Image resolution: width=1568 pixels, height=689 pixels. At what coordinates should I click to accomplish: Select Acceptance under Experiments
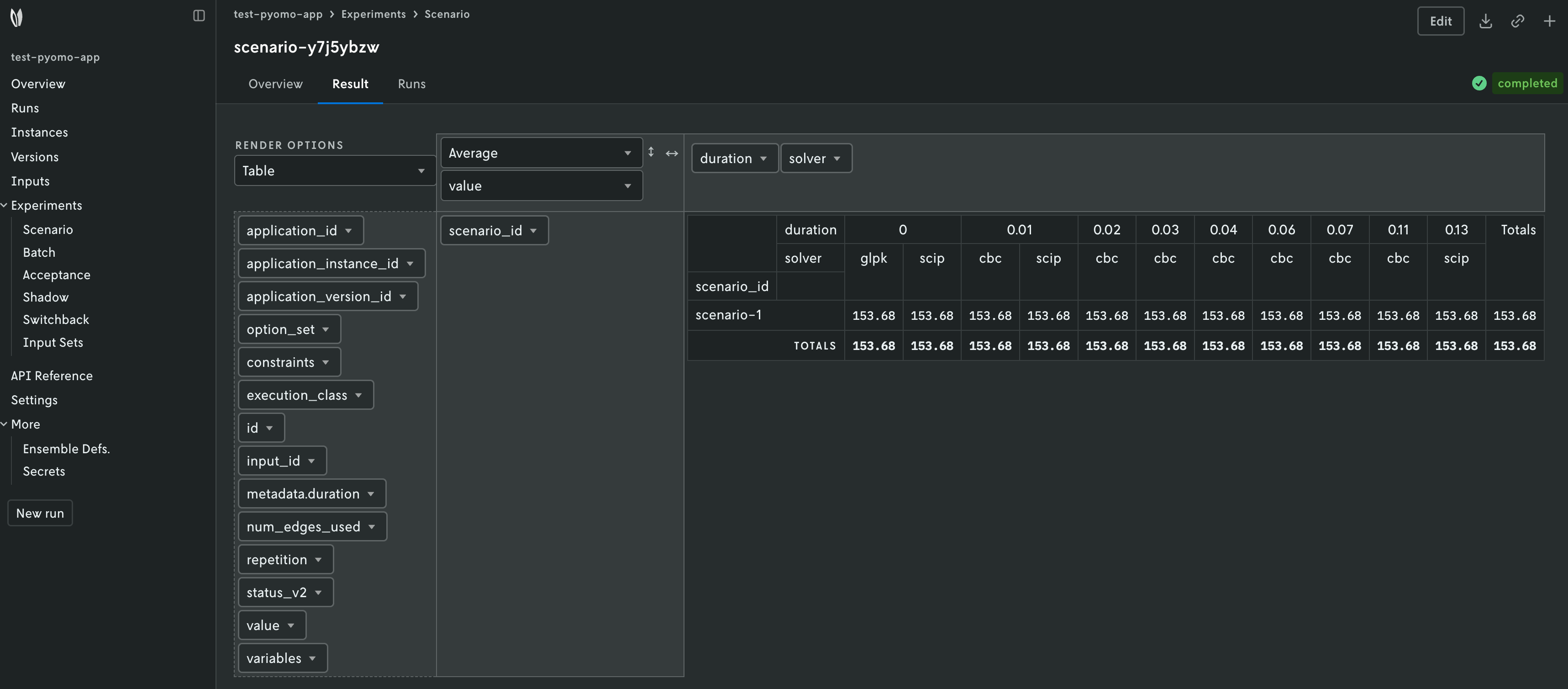point(57,275)
